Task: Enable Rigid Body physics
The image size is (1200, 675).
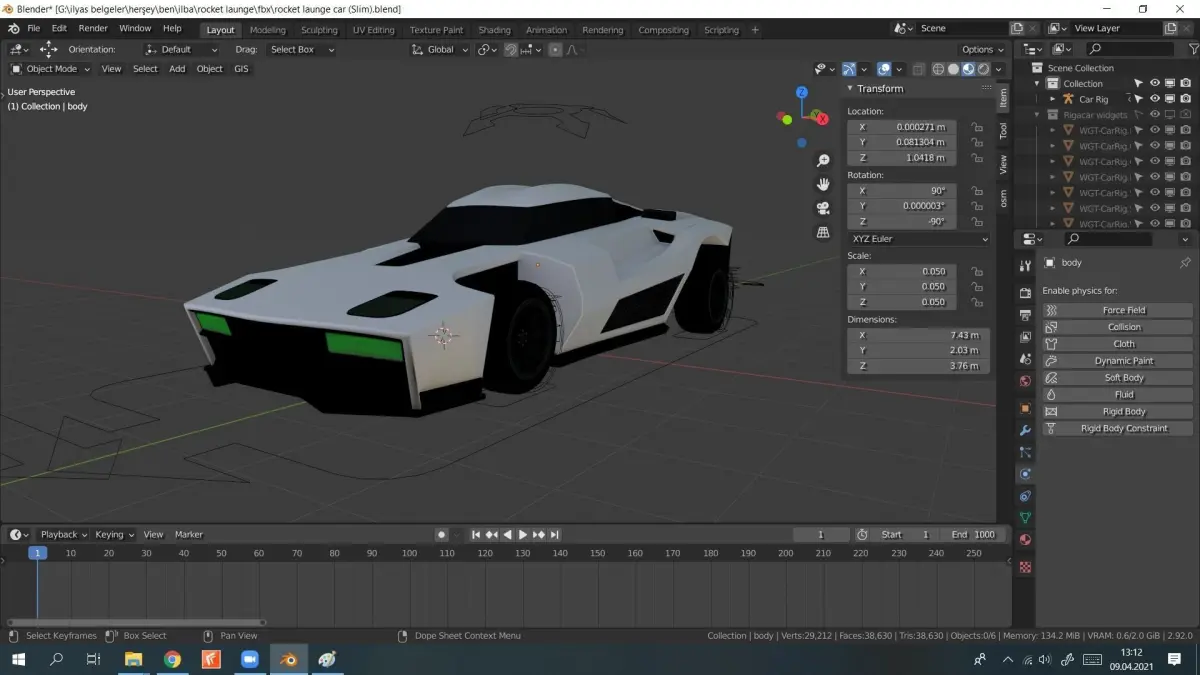Action: tap(1118, 411)
